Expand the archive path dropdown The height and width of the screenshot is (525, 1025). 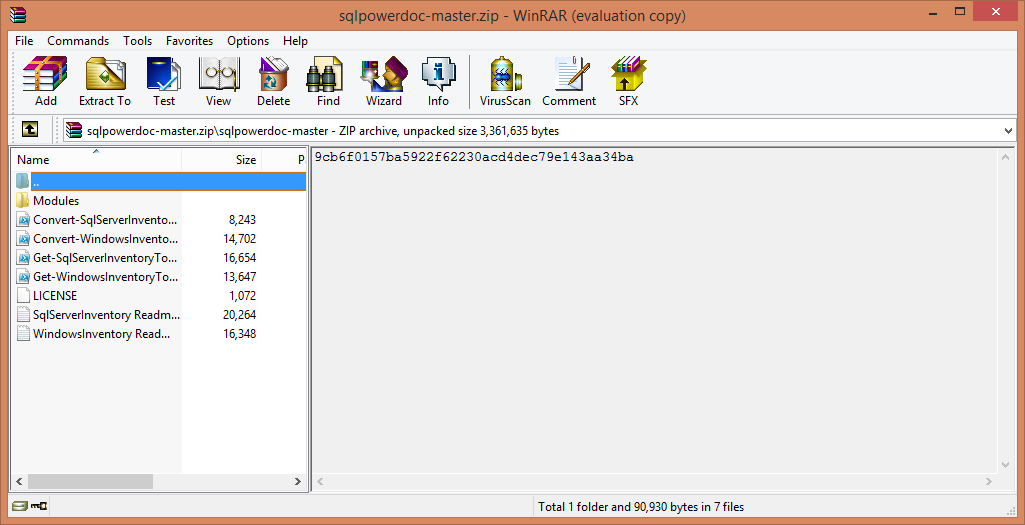(x=1007, y=131)
